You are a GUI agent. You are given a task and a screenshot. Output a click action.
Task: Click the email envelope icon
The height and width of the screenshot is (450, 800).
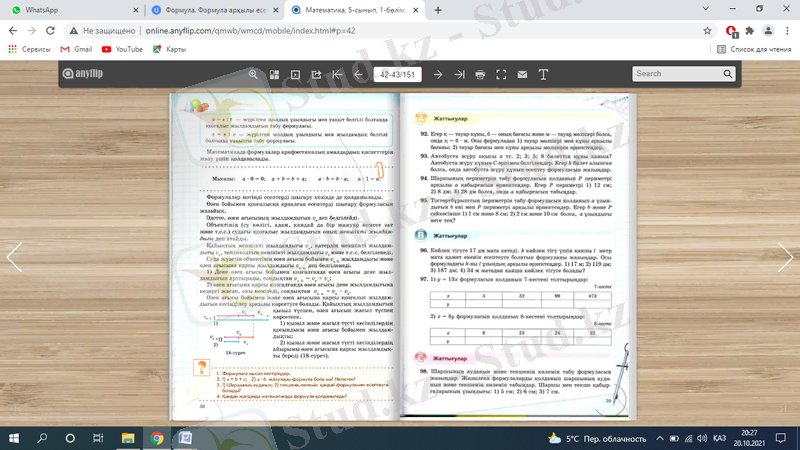pos(522,74)
